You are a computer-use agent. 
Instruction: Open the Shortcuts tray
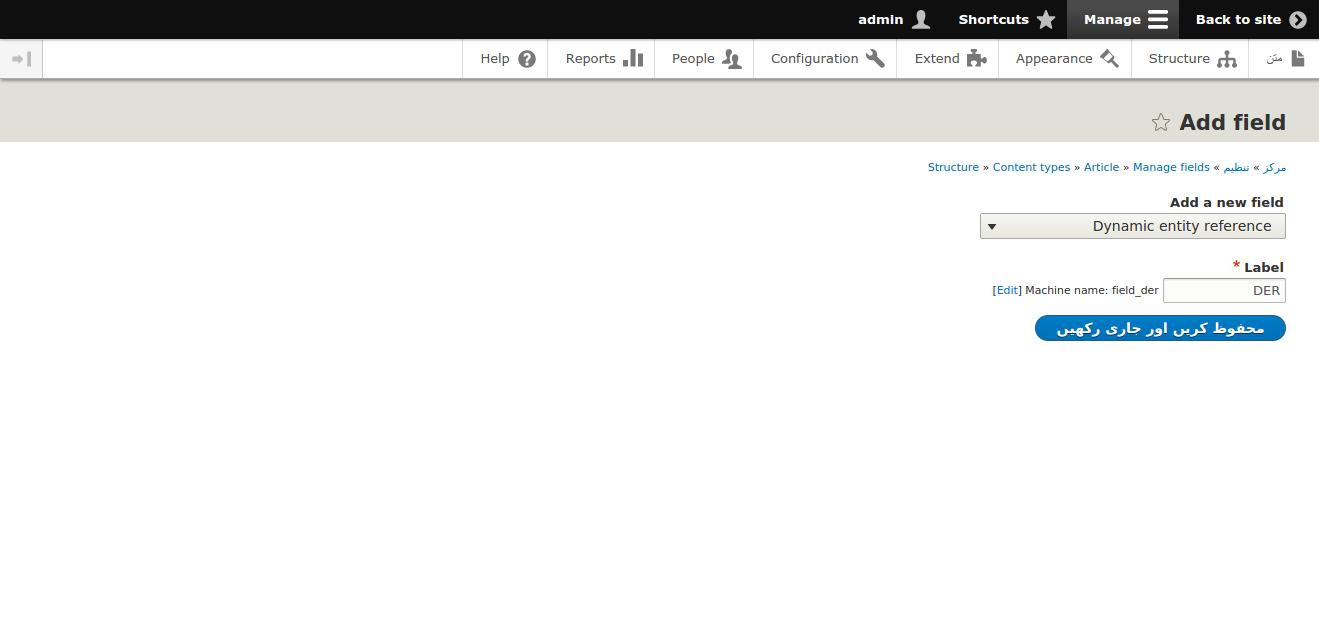coord(1006,20)
